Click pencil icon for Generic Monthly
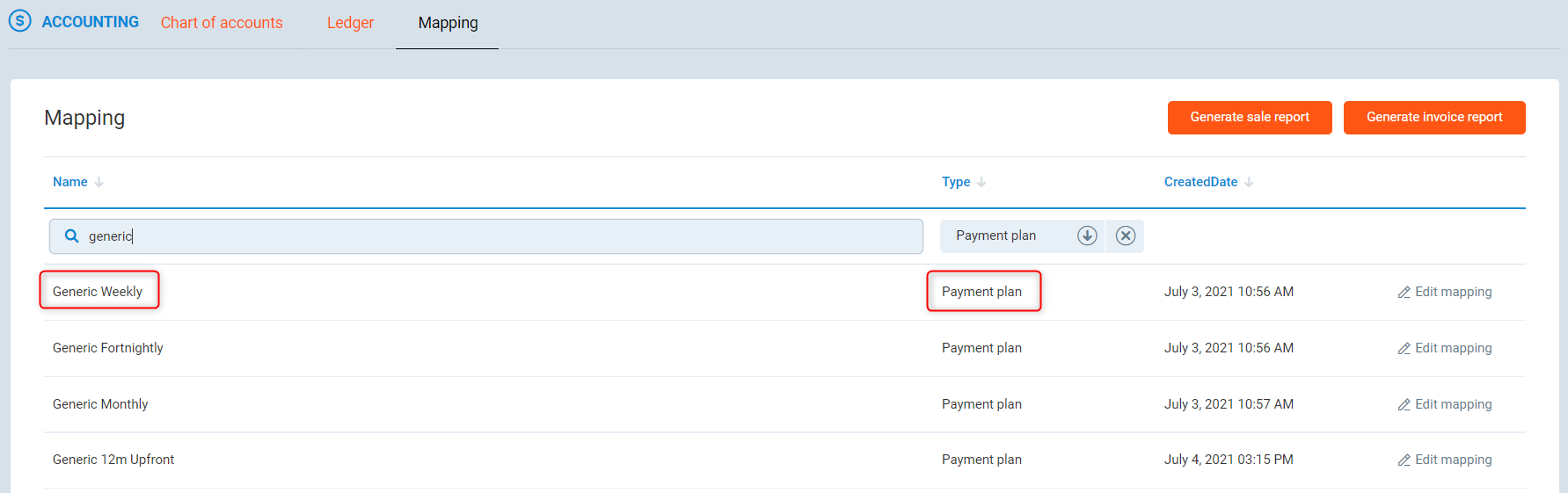Screen dimensions: 1568x493 (1404, 405)
